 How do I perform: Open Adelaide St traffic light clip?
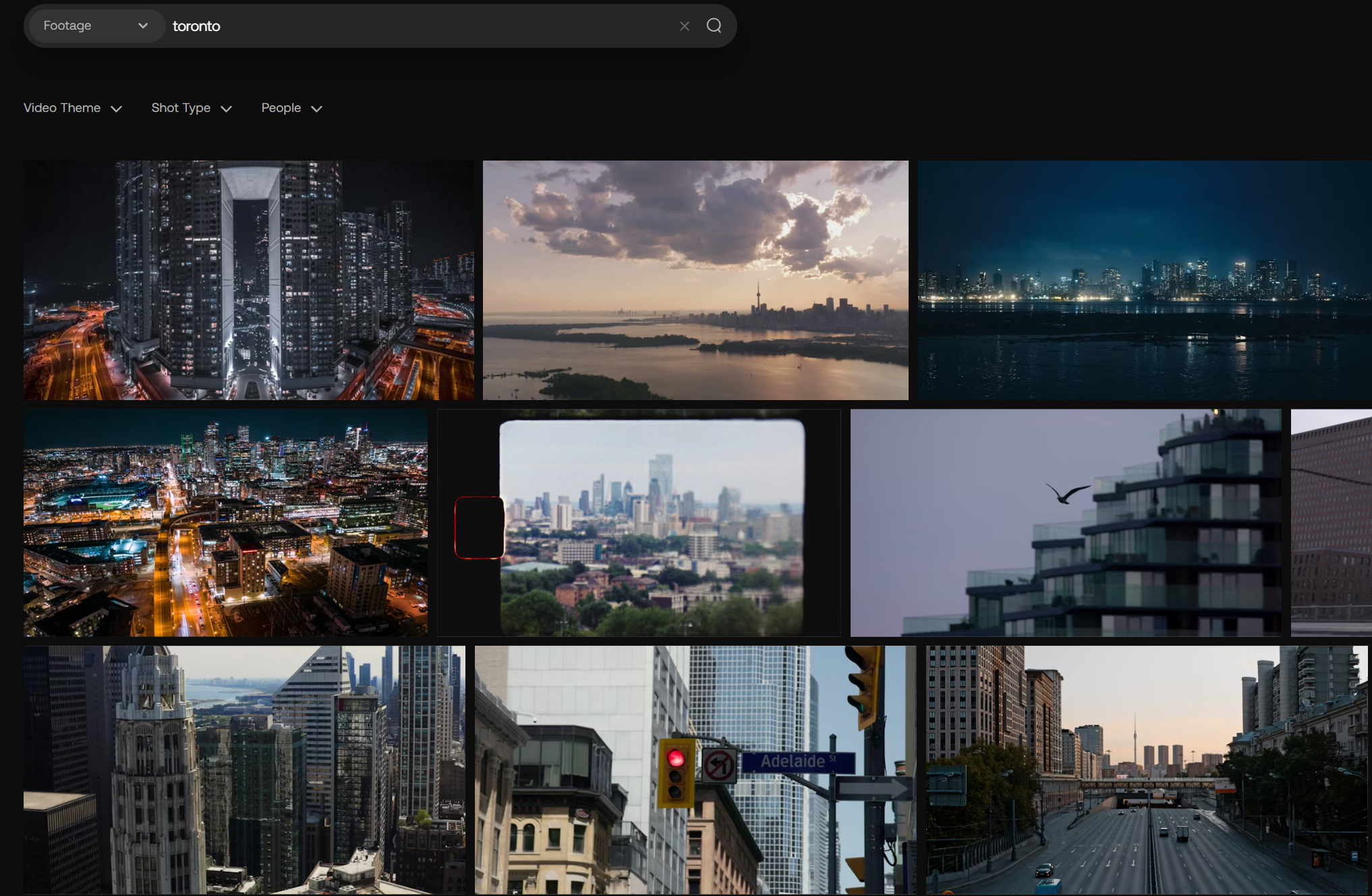point(695,769)
